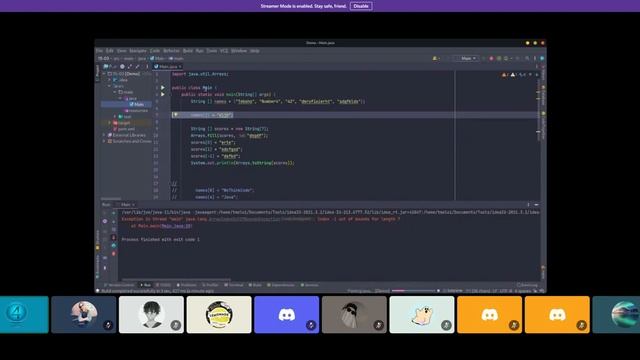Screen dimensions: 640x360
Task: Close the Main.java editor tab
Action: pyautogui.click(x=180, y=67)
